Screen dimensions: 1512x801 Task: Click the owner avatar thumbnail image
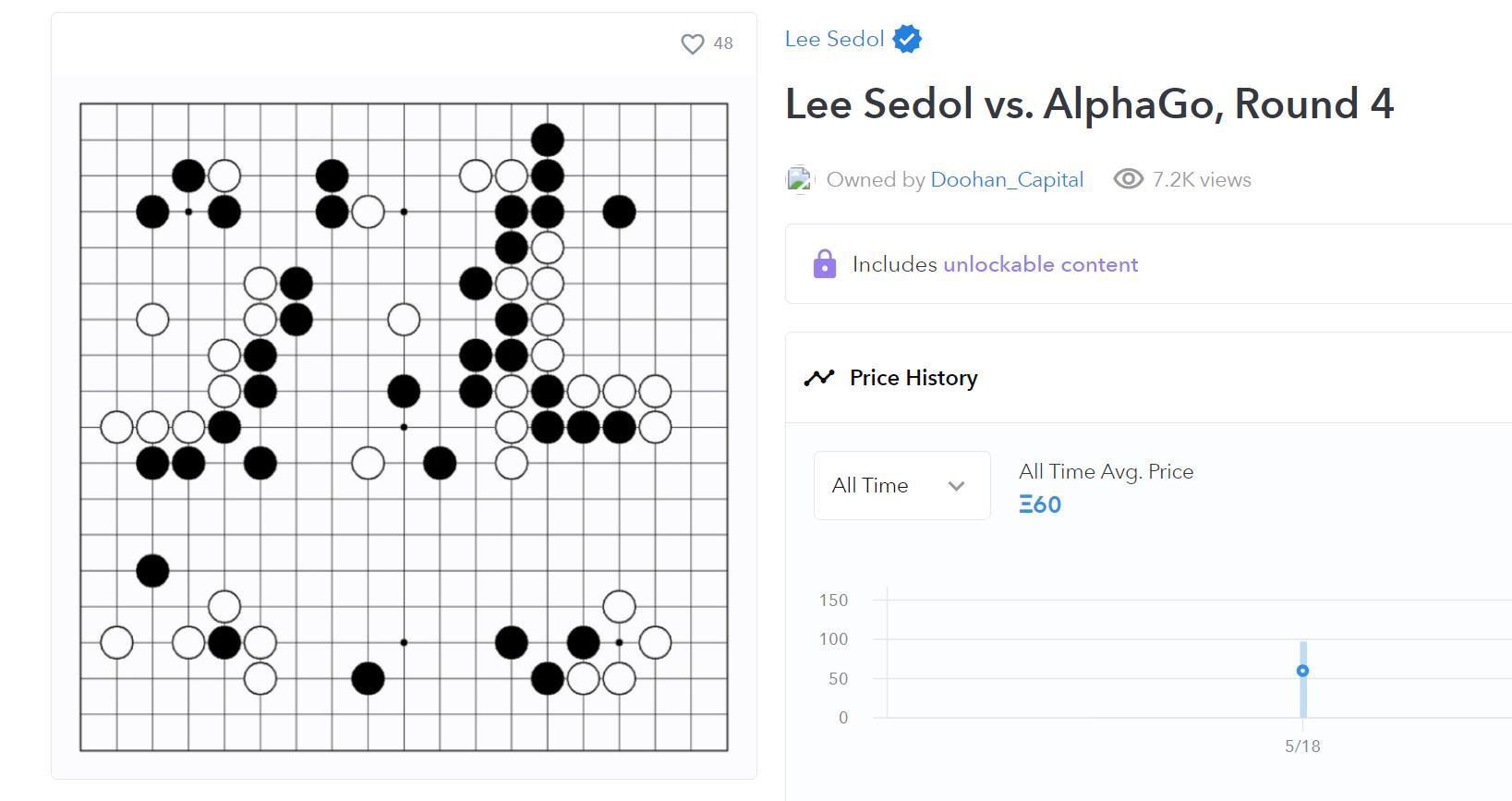click(x=799, y=179)
